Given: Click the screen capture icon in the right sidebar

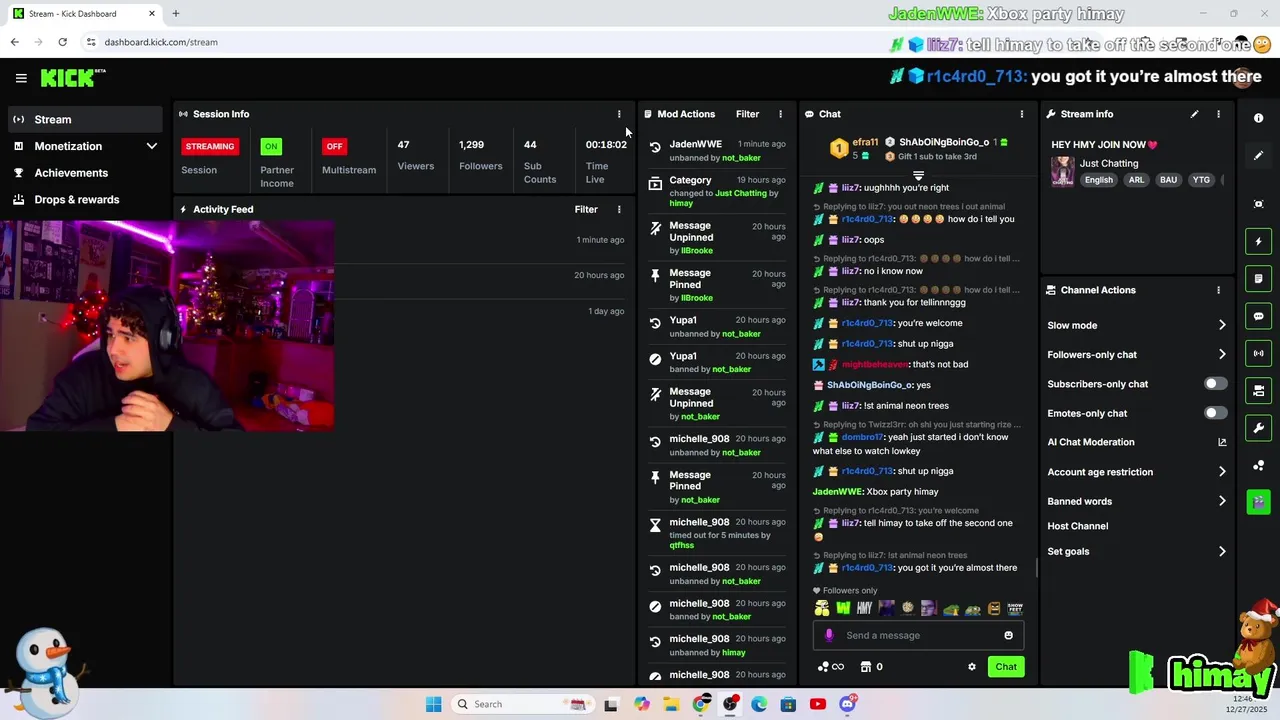Looking at the screenshot, I should pyautogui.click(x=1259, y=204).
